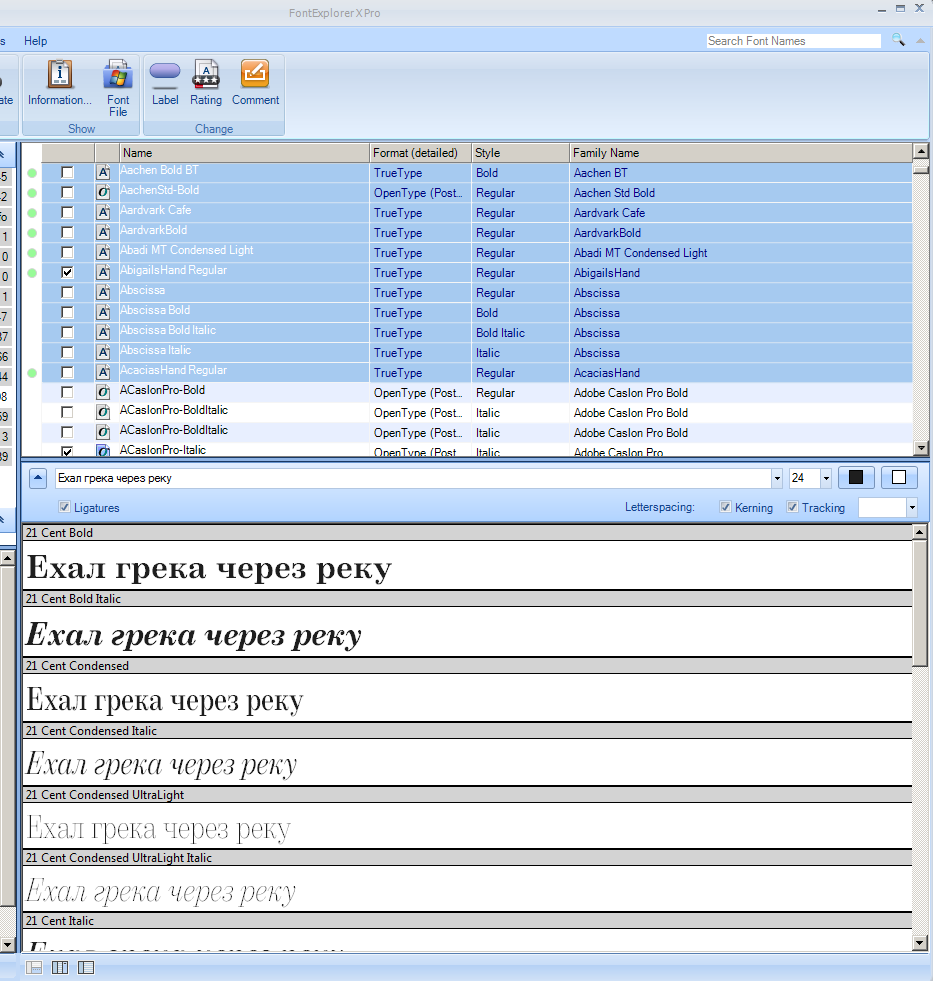The height and width of the screenshot is (981, 933).
Task: Select the Abscissa Italic font row
Action: coord(477,353)
